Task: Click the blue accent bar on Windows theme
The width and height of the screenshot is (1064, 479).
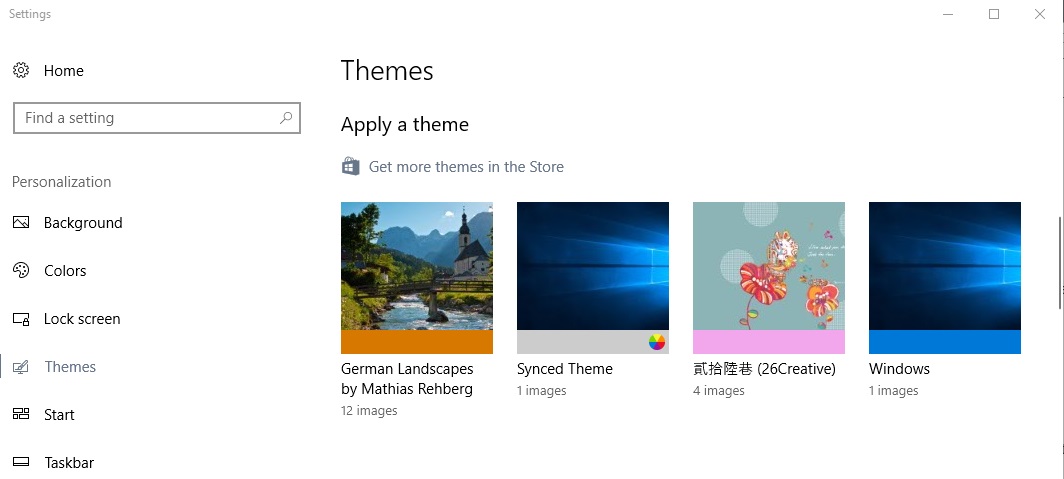Action: [x=945, y=342]
